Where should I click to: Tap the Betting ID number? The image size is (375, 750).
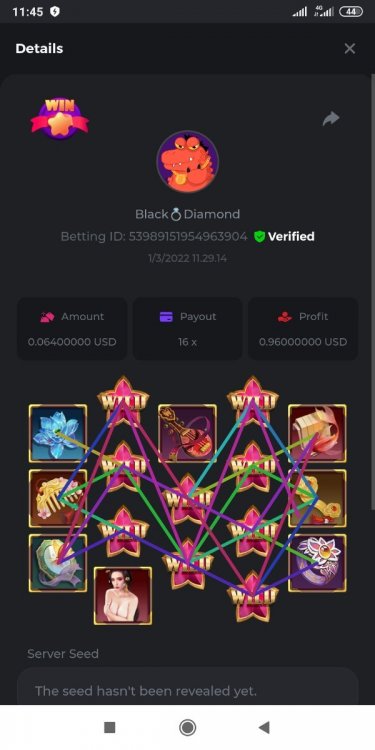point(188,236)
